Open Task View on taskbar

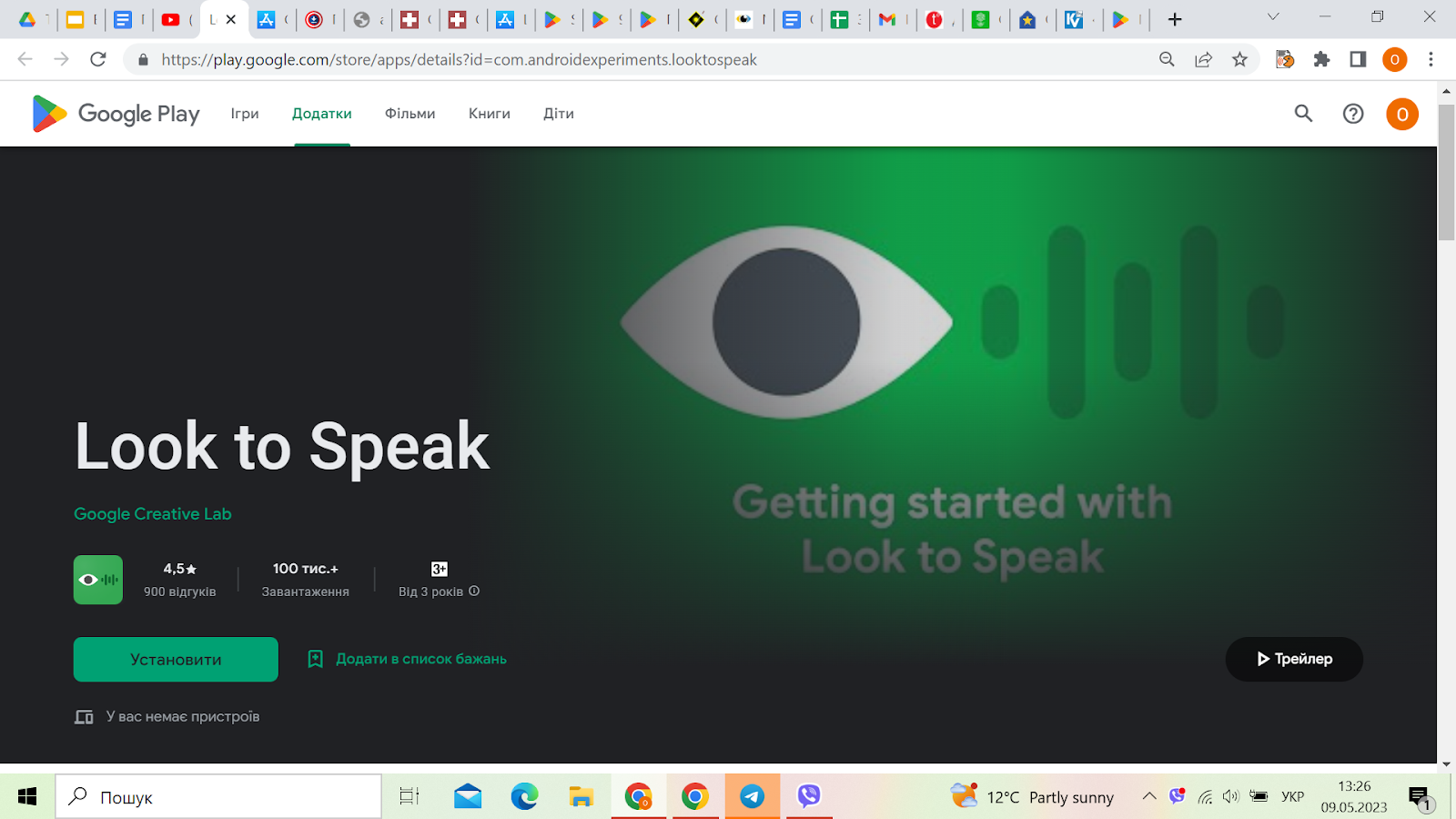[x=409, y=797]
